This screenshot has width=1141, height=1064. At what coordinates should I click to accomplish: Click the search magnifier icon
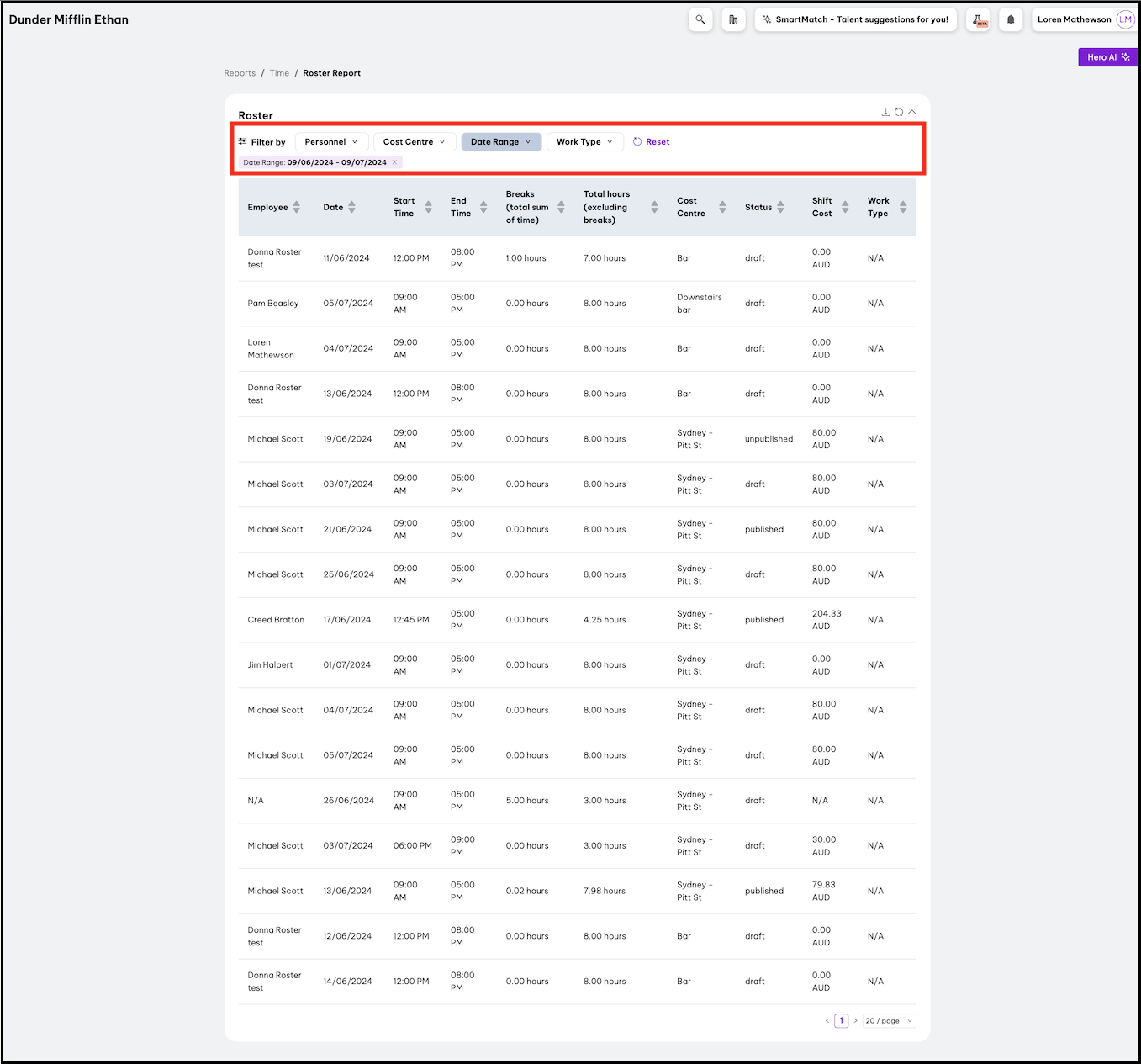(x=700, y=19)
